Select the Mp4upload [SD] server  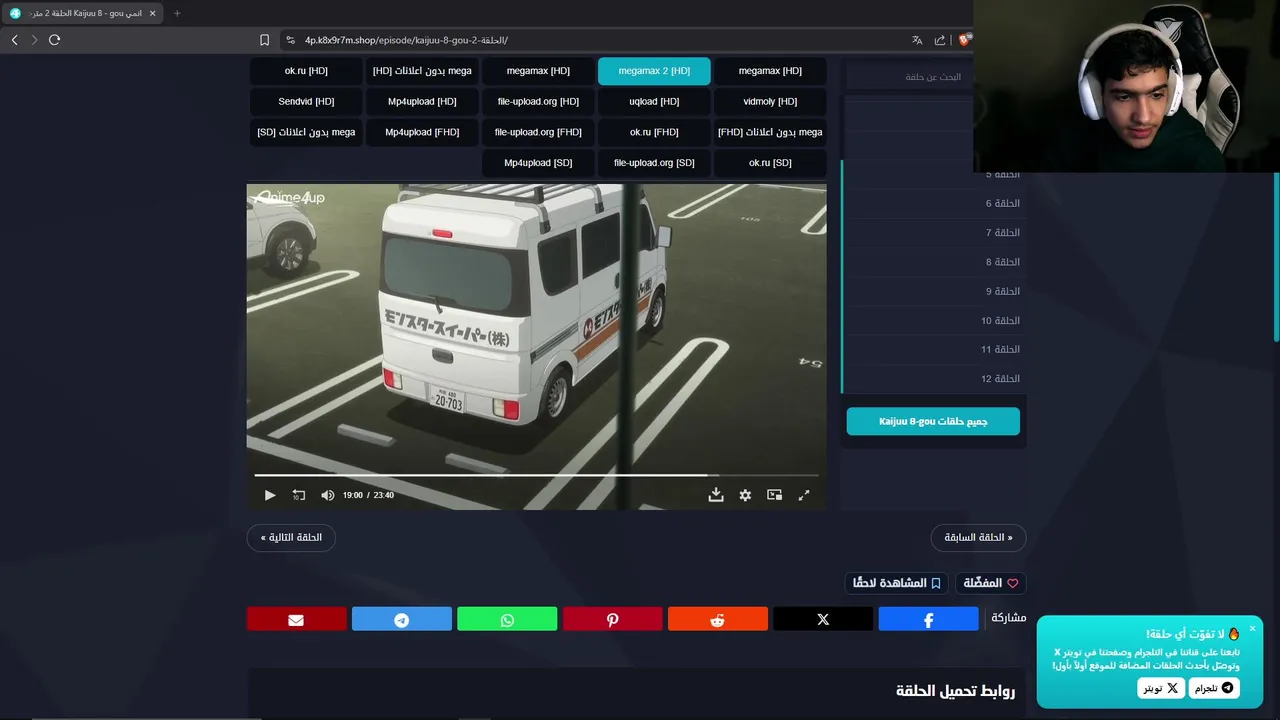pyautogui.click(x=538, y=163)
